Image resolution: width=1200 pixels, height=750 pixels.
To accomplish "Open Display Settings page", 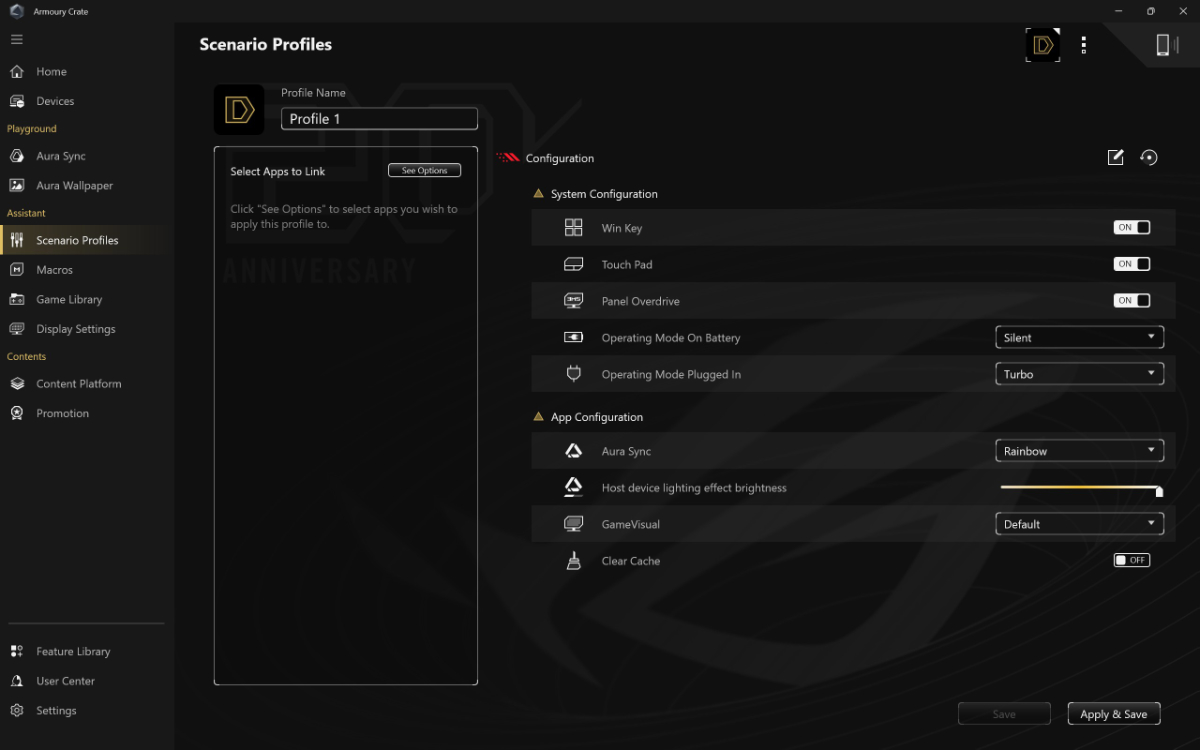I will coord(76,329).
